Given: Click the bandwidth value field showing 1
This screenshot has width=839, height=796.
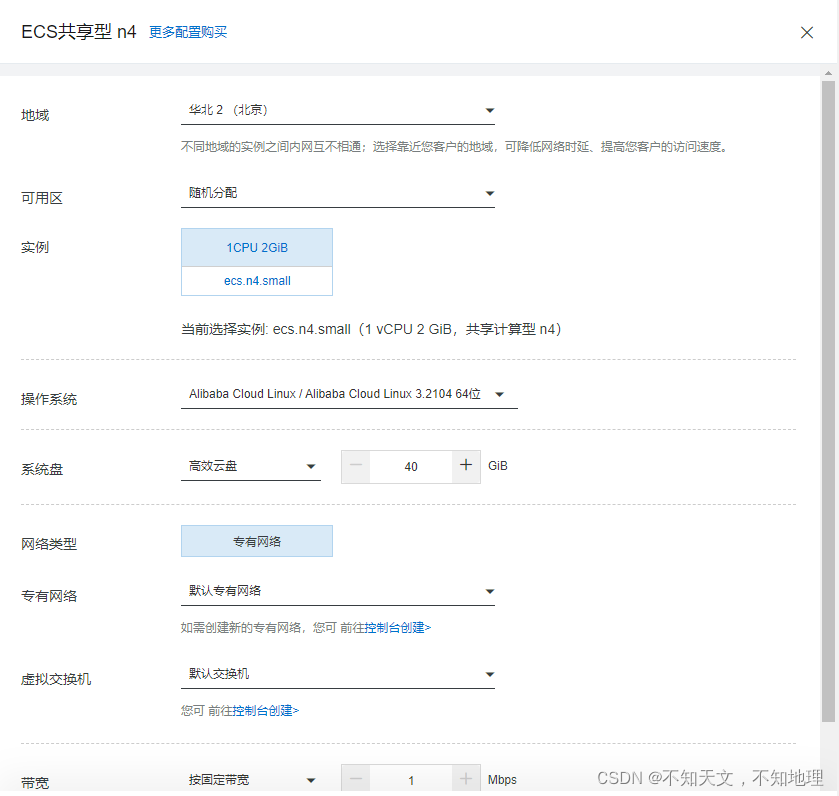Looking at the screenshot, I should pos(411,779).
